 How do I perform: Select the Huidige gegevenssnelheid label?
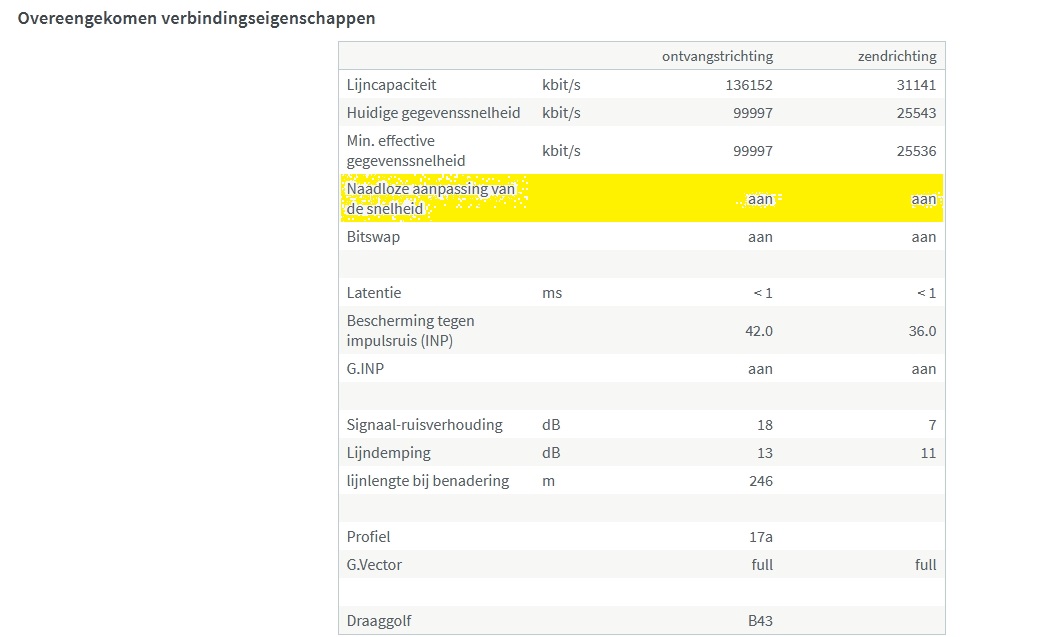(x=433, y=113)
